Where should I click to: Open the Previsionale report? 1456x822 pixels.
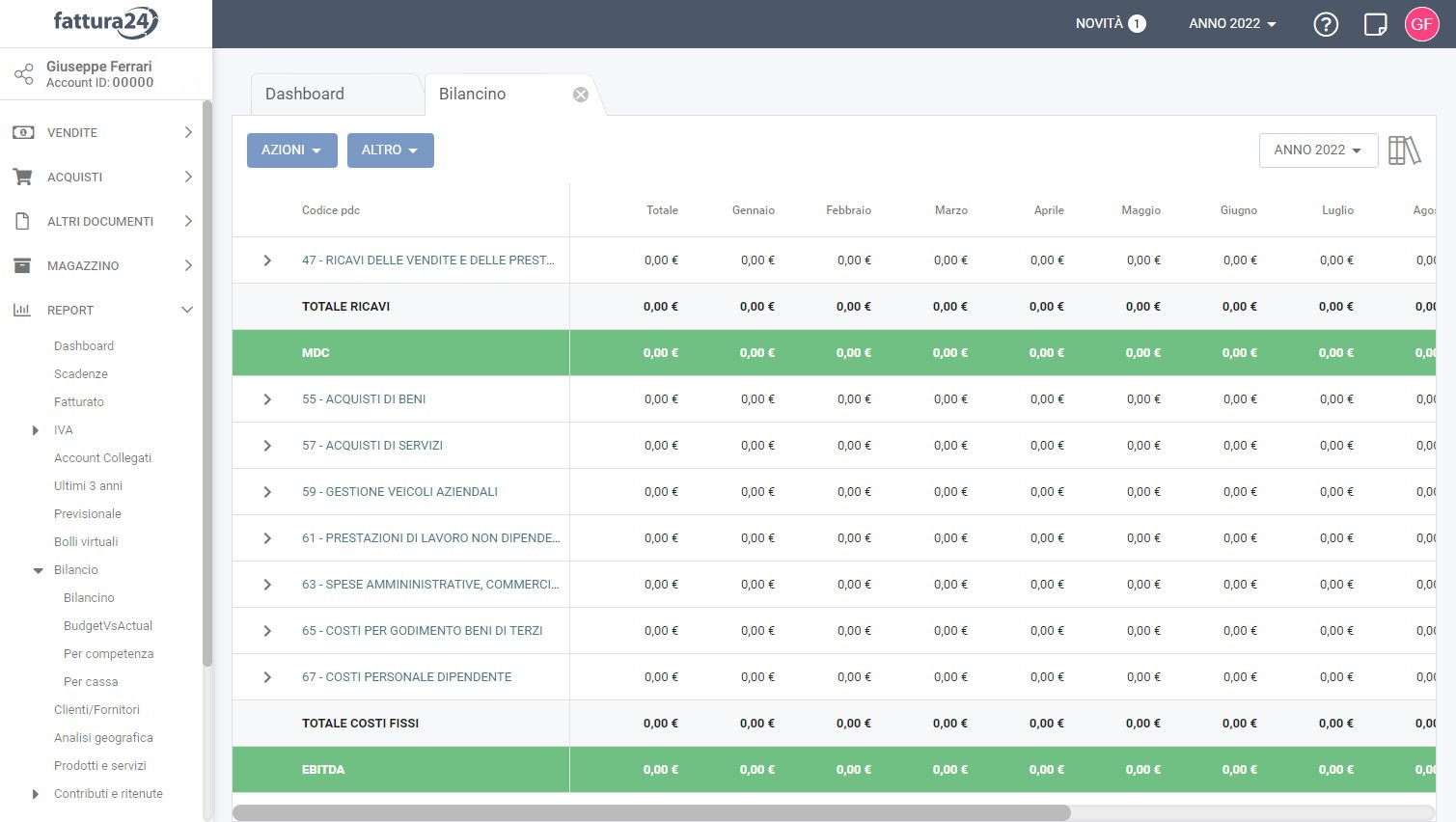(88, 514)
